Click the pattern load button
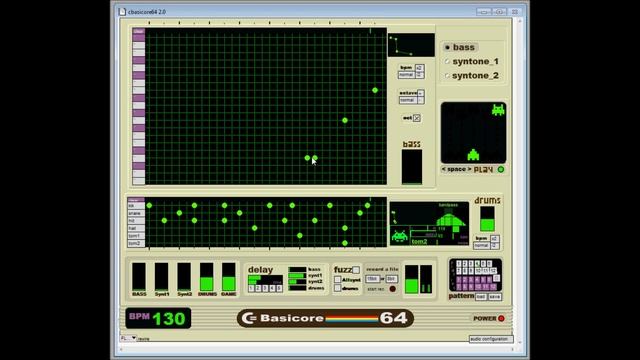This screenshot has height=360, width=640. coord(481,297)
